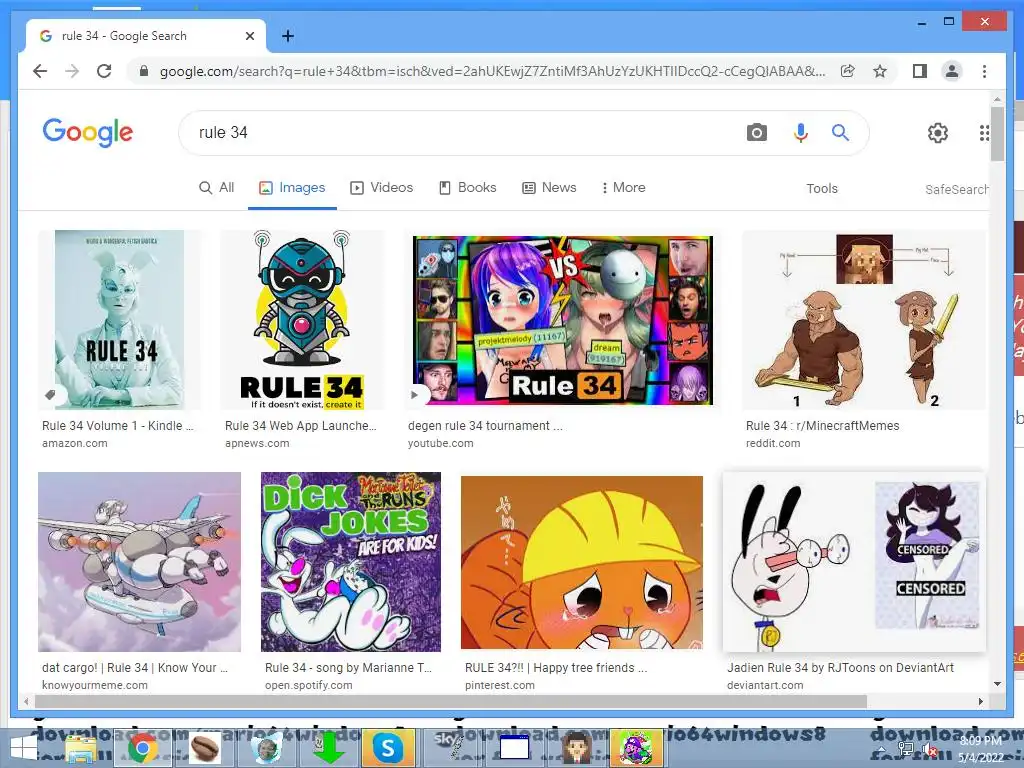This screenshot has height=768, width=1024.
Task: Go back using browser back arrow
Action: tap(40, 71)
